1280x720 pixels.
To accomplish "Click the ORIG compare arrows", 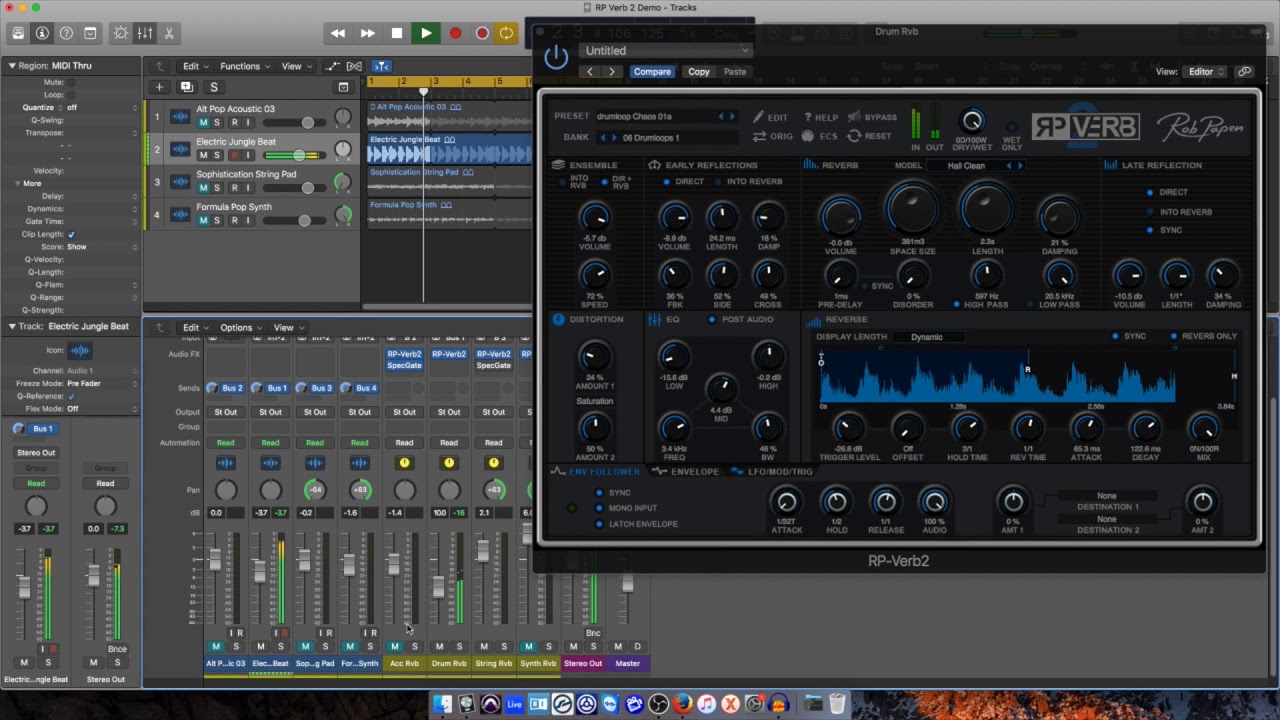I will pos(772,136).
